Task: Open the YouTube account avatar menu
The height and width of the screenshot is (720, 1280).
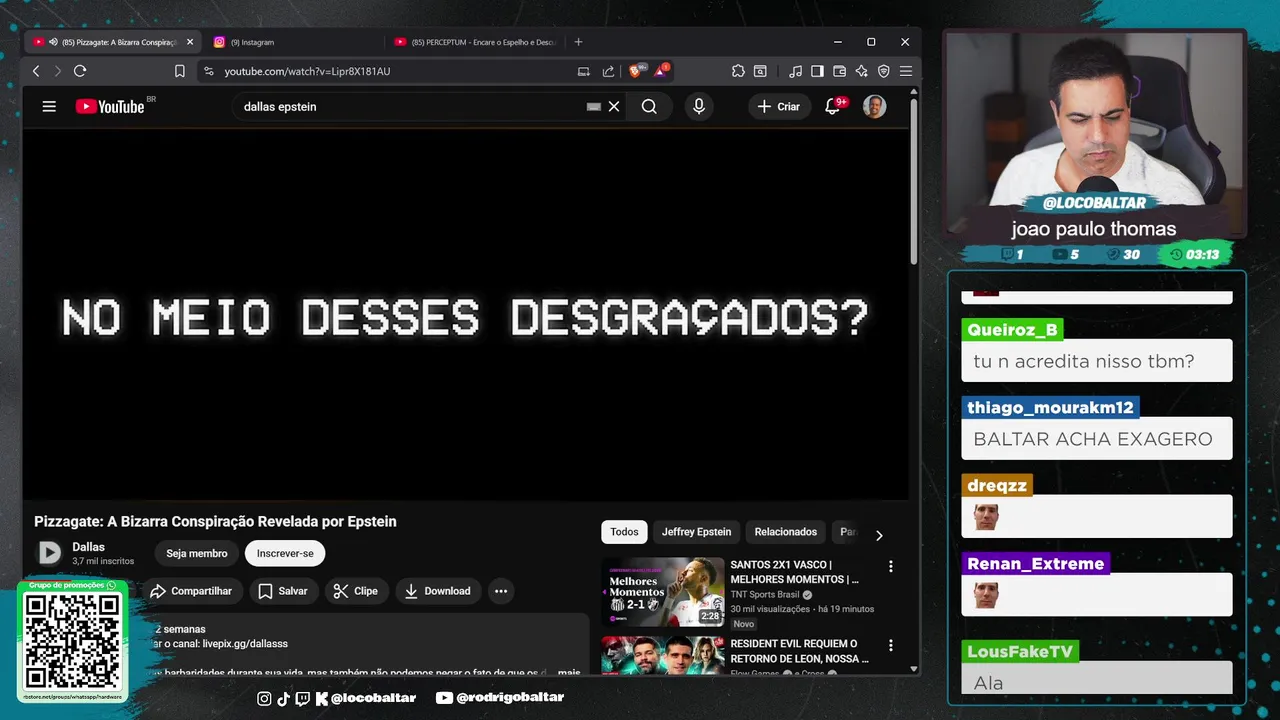Action: [874, 106]
